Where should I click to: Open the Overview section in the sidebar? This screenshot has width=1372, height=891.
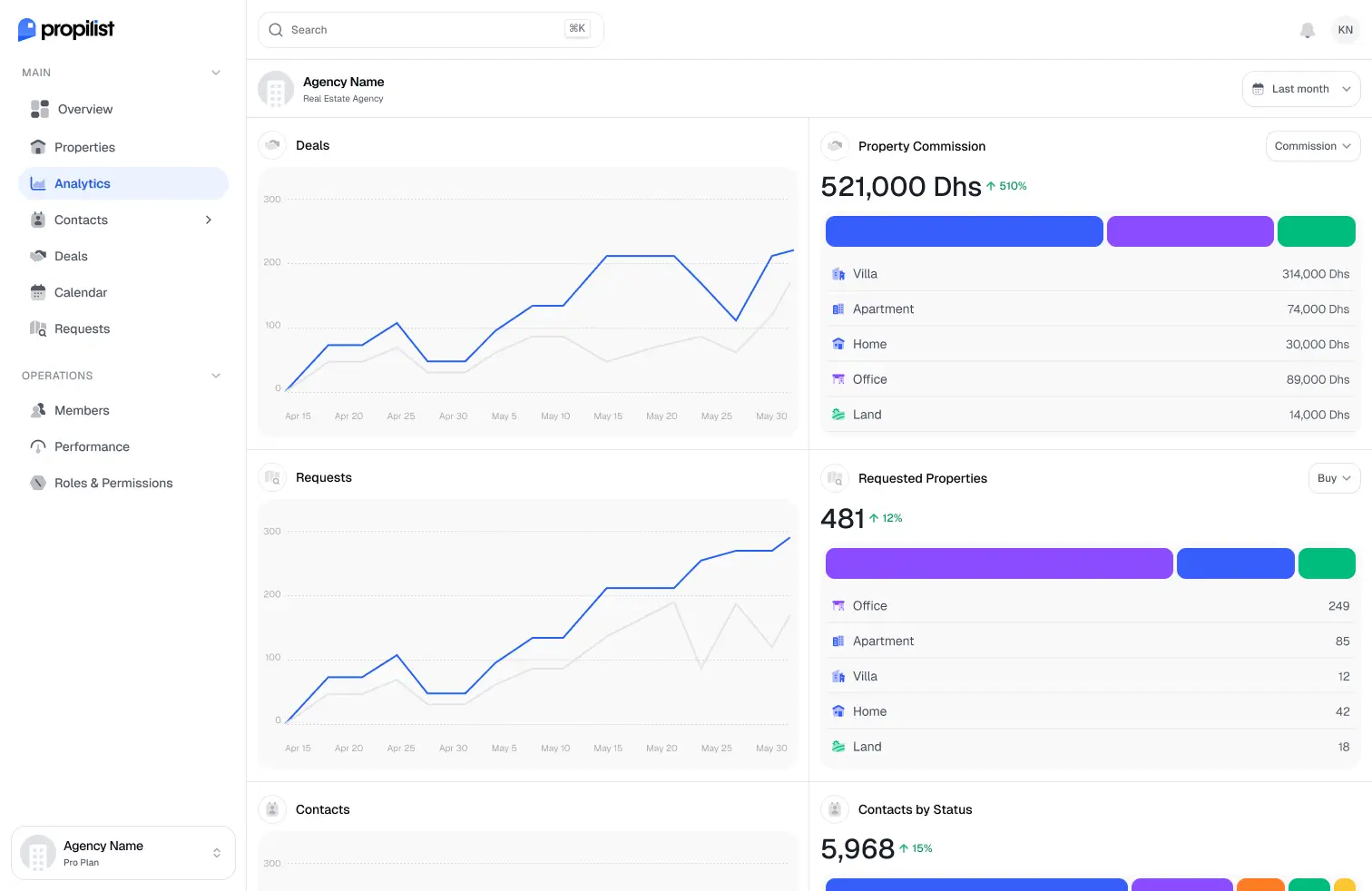(x=83, y=109)
